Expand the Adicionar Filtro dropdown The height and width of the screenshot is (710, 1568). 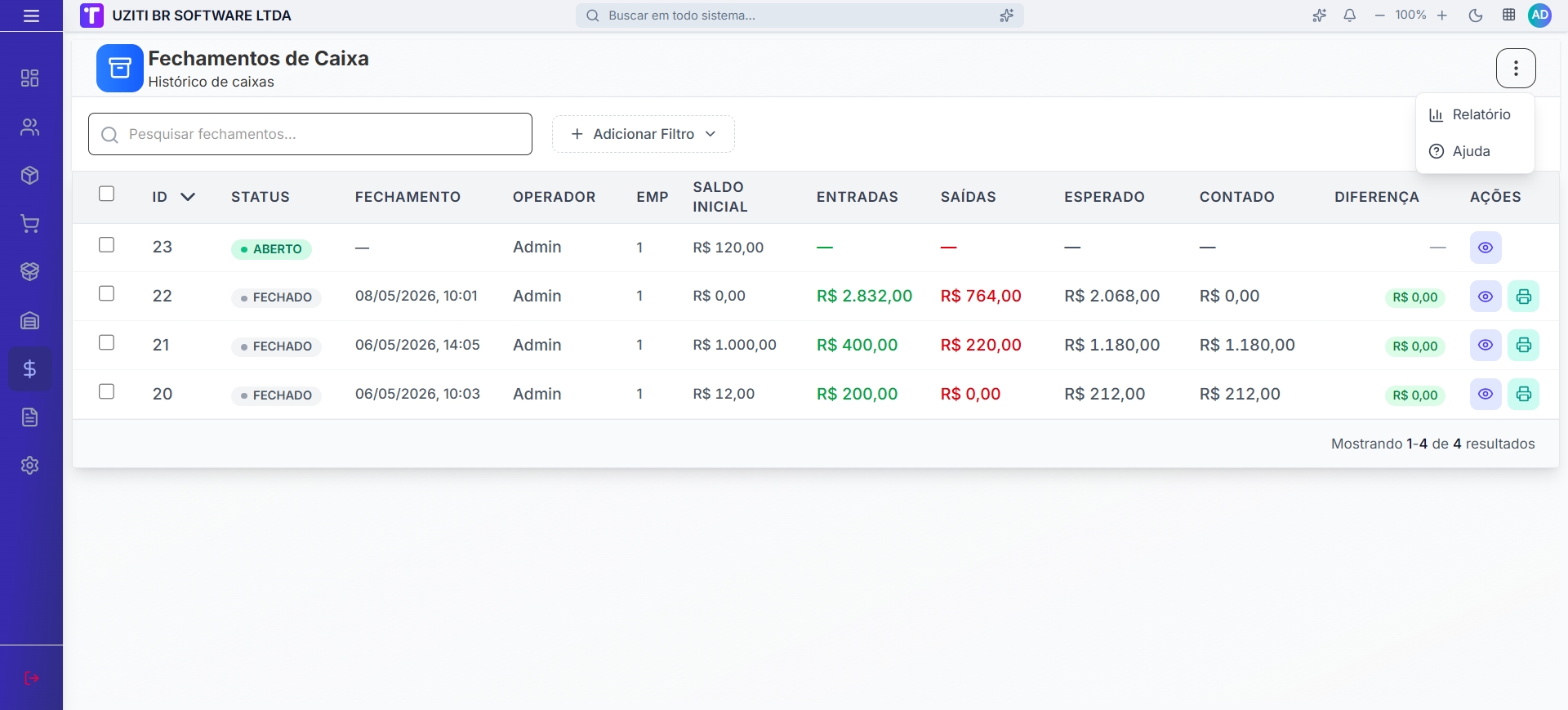click(644, 134)
